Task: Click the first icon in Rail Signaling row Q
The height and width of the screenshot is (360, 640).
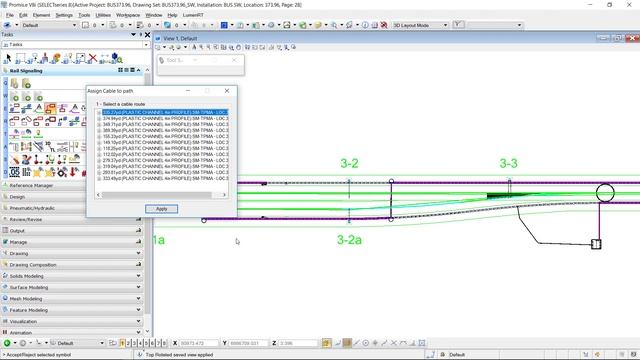Action: pyautogui.click(x=15, y=84)
